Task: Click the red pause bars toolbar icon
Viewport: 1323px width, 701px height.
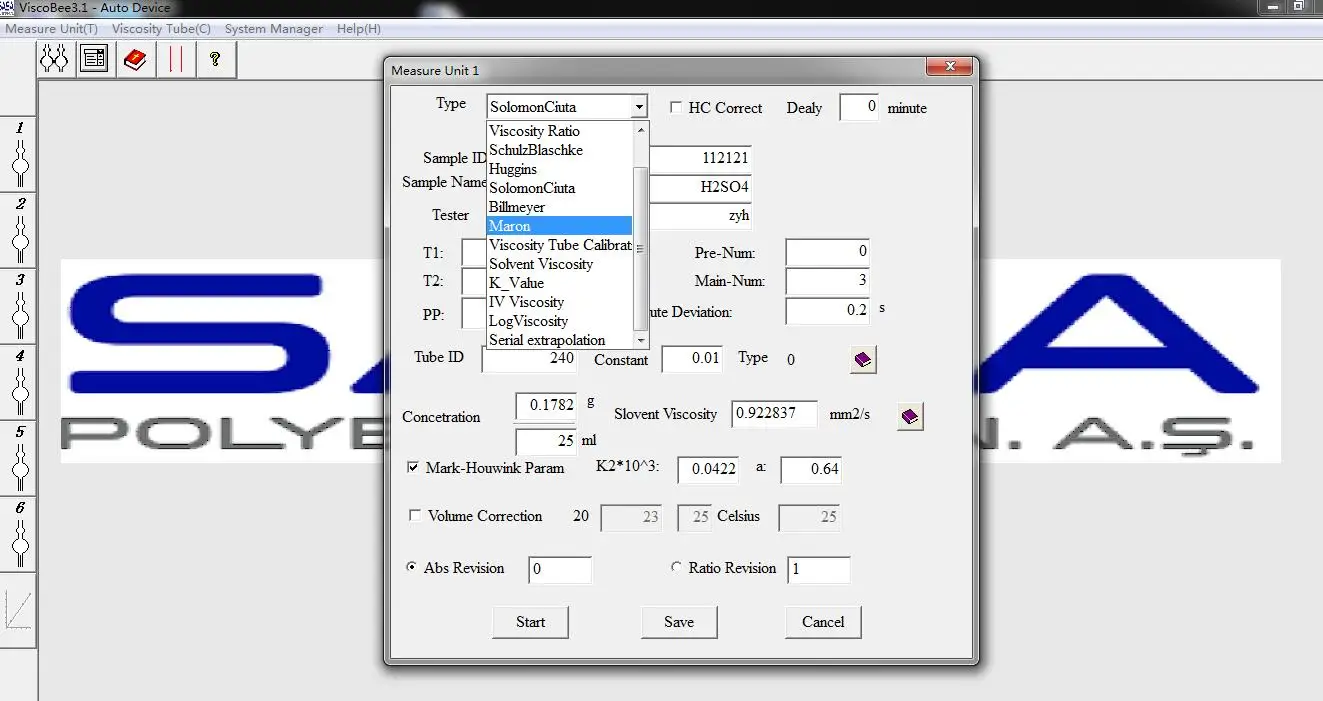Action: (175, 60)
